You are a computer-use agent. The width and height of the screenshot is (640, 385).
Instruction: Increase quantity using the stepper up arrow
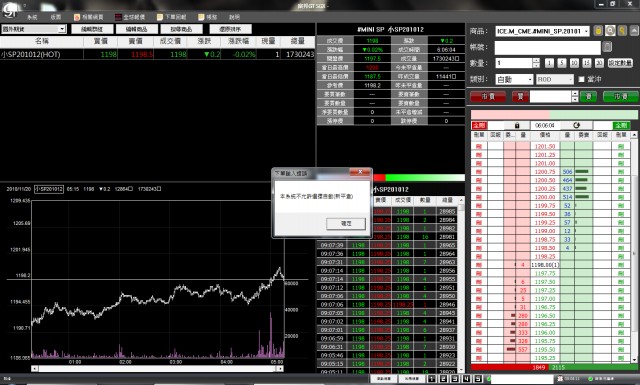tap(536, 60)
